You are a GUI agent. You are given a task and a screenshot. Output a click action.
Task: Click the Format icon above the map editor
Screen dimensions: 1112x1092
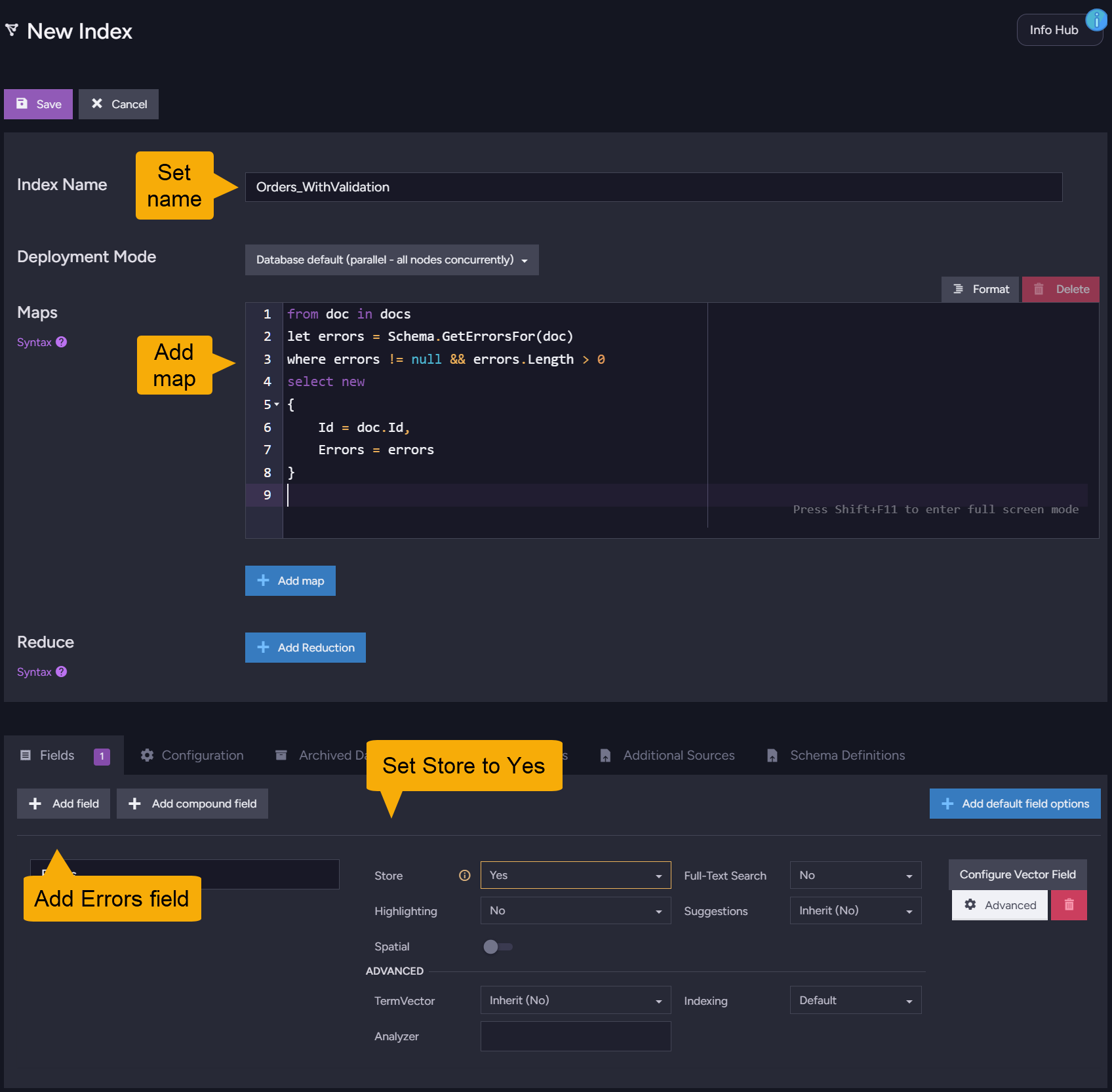958,288
